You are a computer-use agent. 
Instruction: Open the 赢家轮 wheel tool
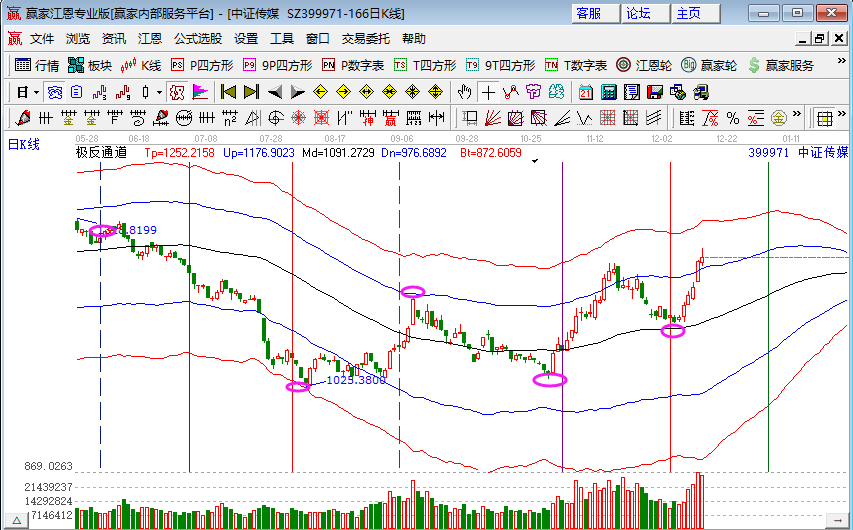(x=709, y=65)
